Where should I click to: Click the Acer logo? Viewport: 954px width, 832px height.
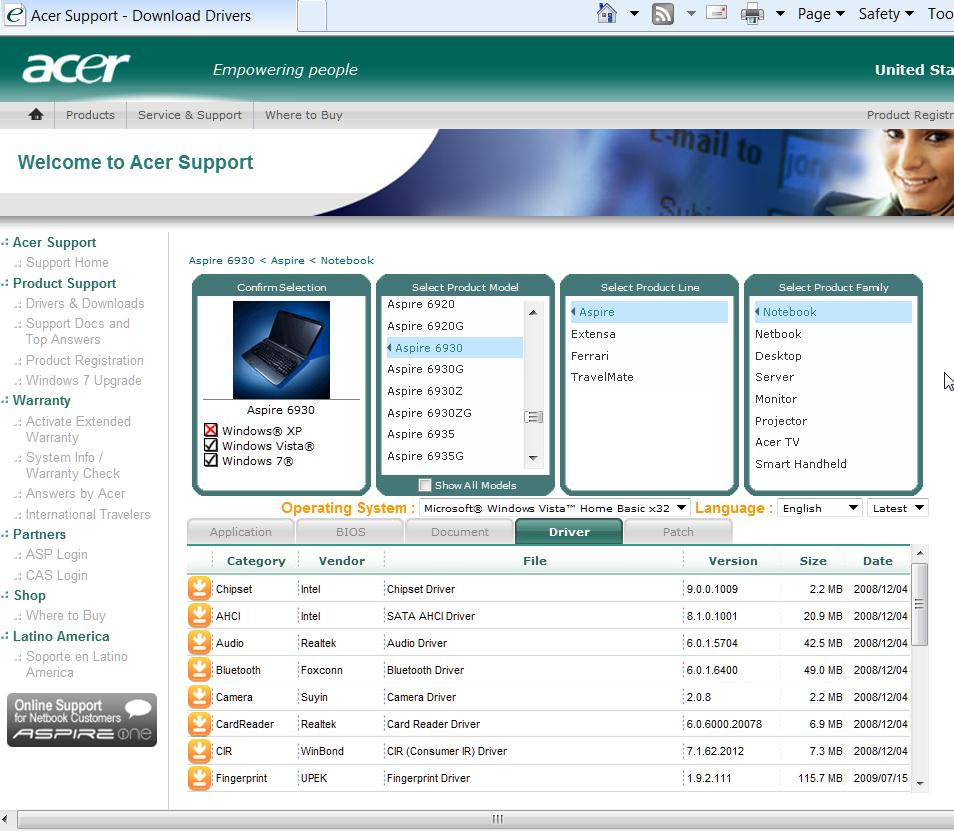click(x=76, y=68)
